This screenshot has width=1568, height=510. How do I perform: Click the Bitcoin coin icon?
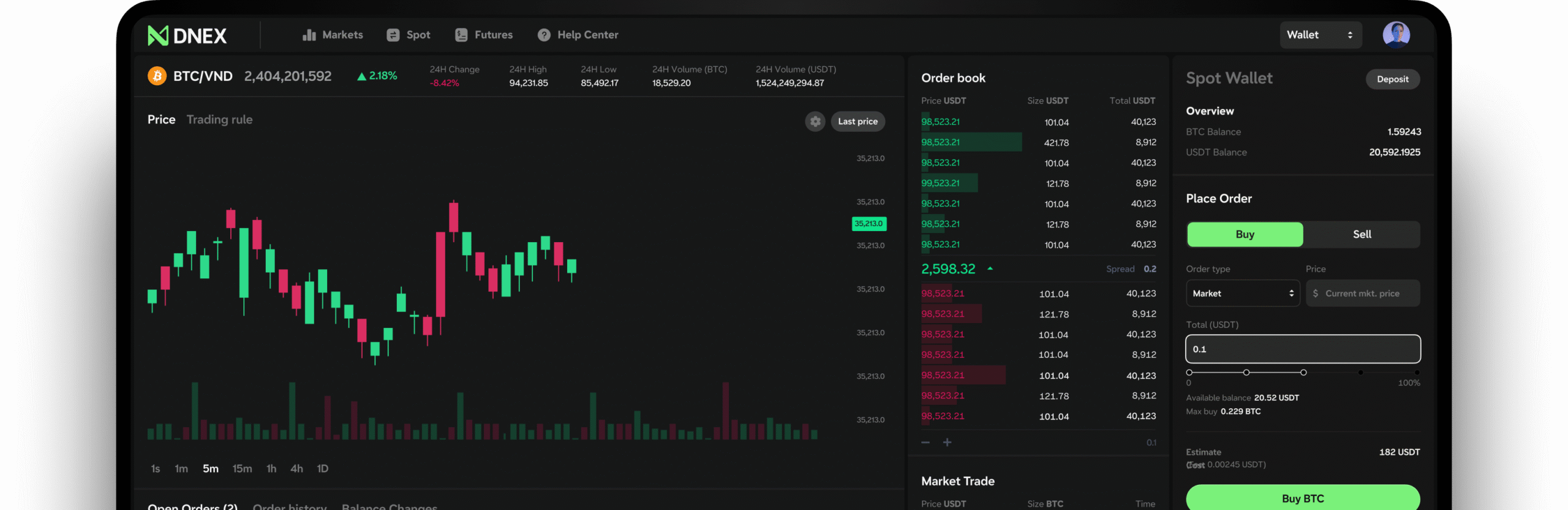coord(157,76)
